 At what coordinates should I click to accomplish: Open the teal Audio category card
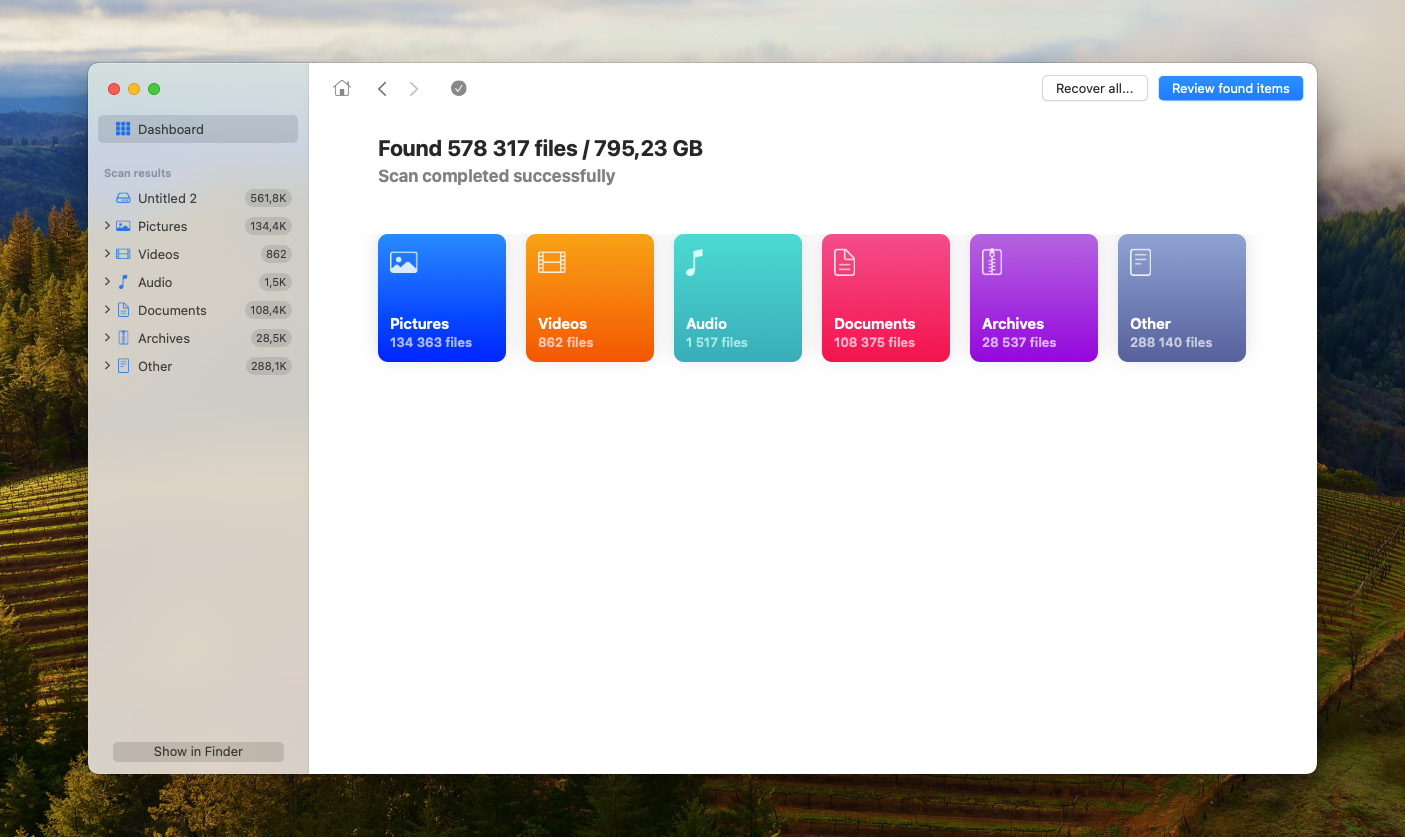737,297
